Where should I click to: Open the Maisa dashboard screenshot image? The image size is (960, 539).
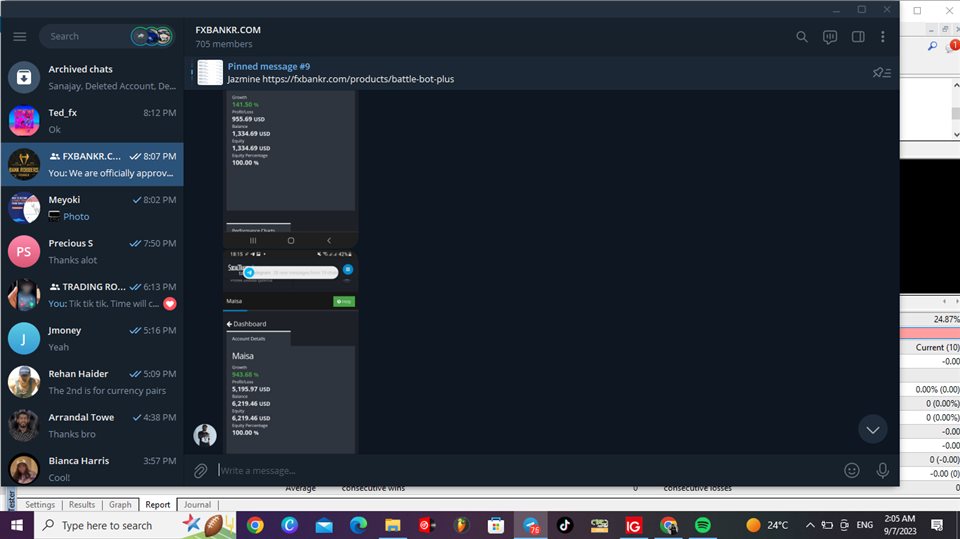(291, 352)
